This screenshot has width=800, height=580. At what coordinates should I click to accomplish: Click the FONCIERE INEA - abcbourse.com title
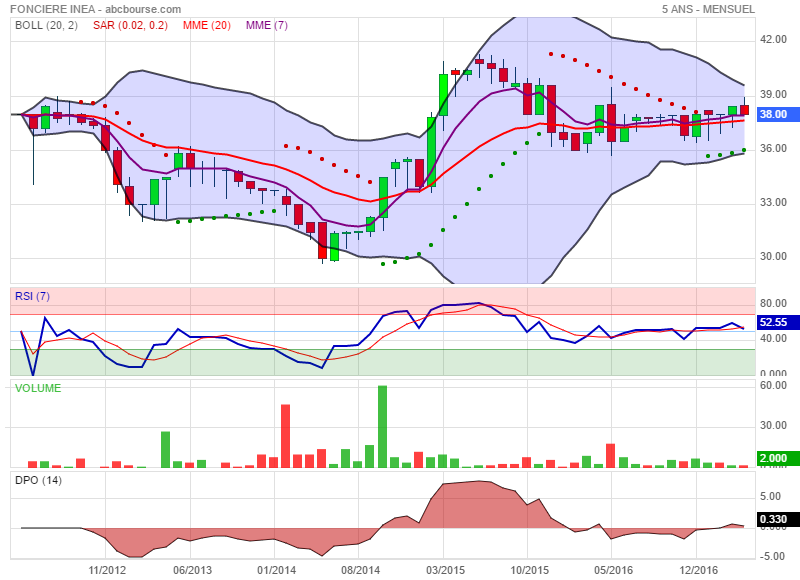(x=95, y=9)
